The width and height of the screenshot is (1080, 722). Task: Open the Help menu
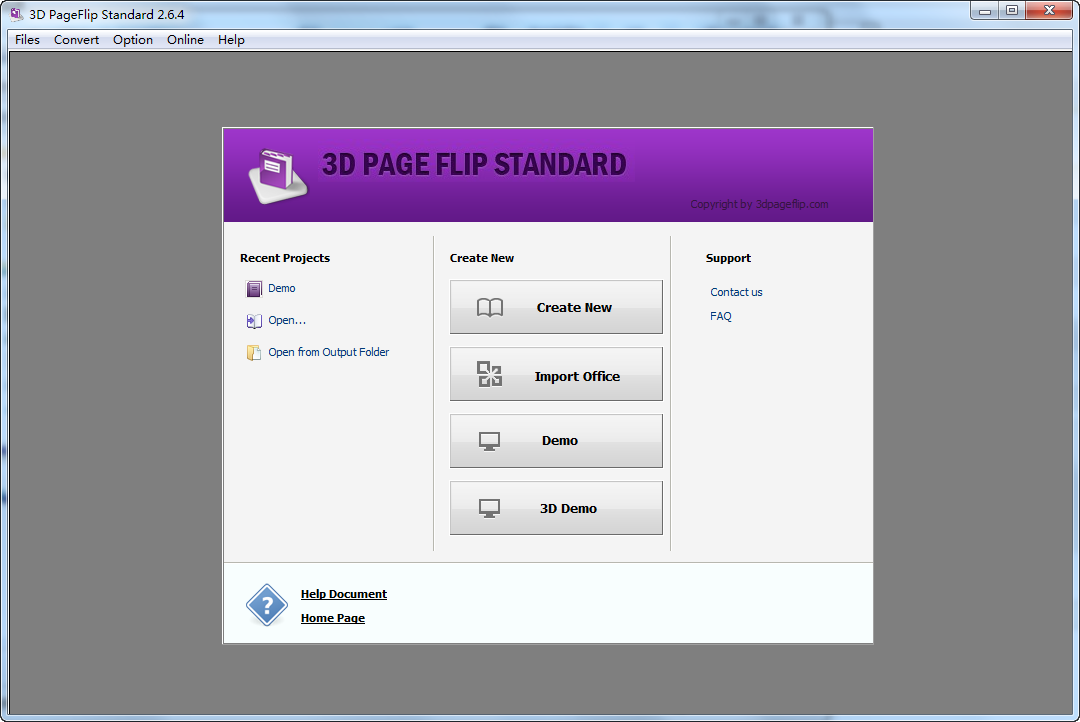pos(231,39)
